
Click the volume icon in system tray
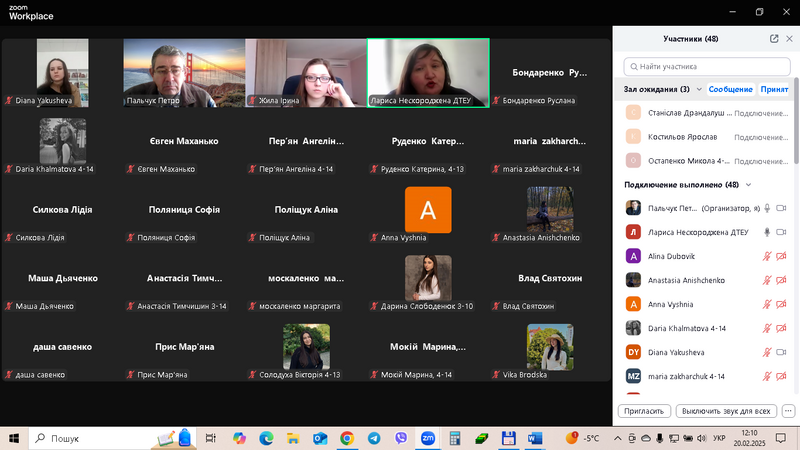(x=702, y=438)
